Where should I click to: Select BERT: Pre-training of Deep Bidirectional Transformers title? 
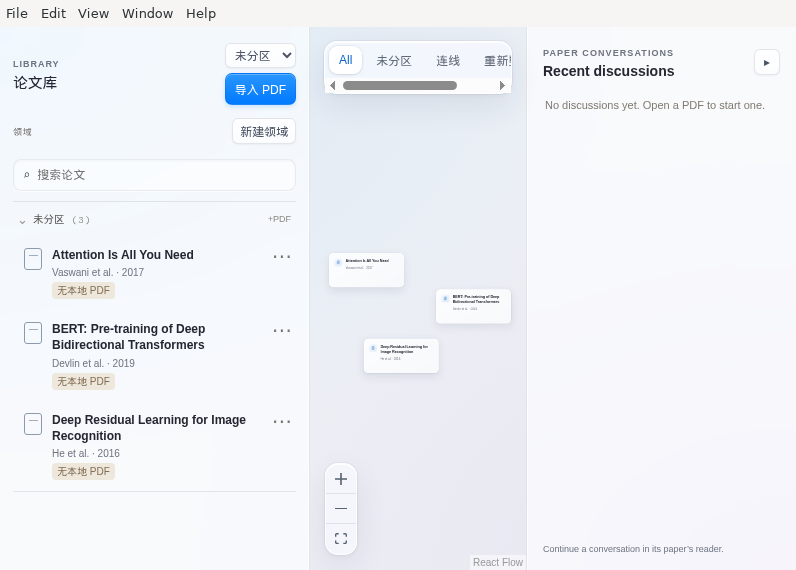click(x=128, y=337)
